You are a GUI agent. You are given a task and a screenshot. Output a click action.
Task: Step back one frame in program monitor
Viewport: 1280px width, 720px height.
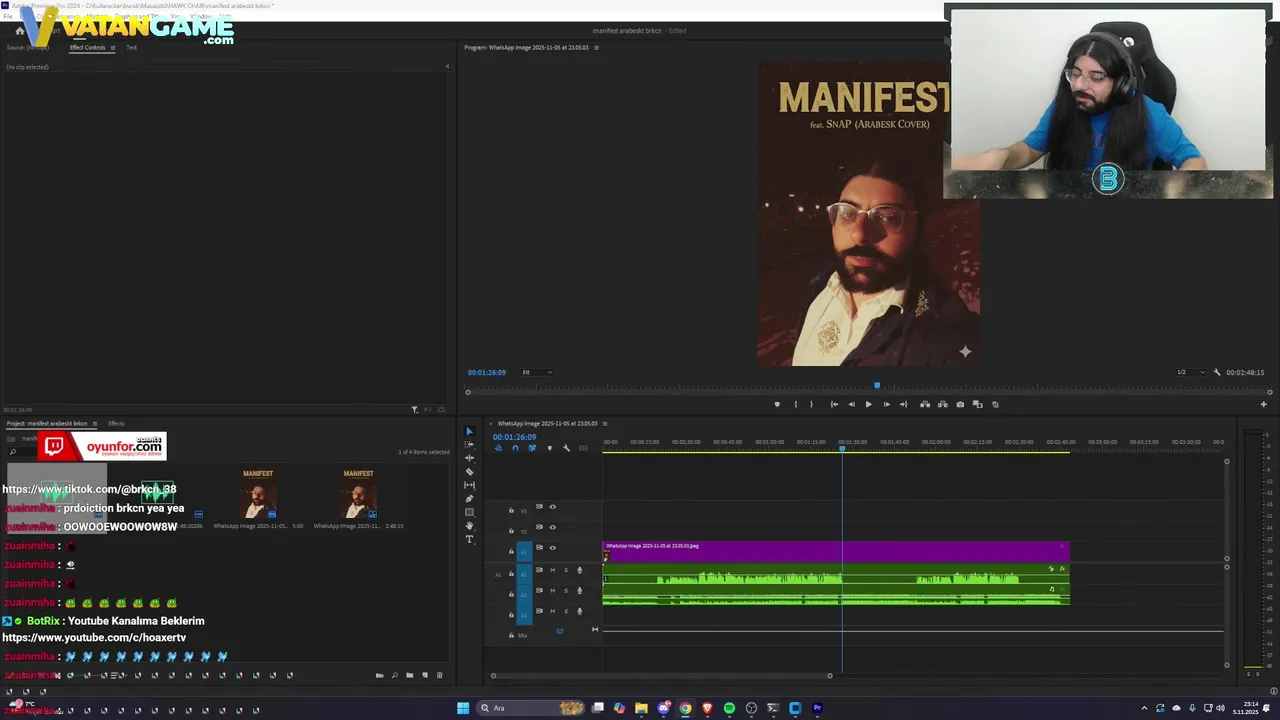851,404
